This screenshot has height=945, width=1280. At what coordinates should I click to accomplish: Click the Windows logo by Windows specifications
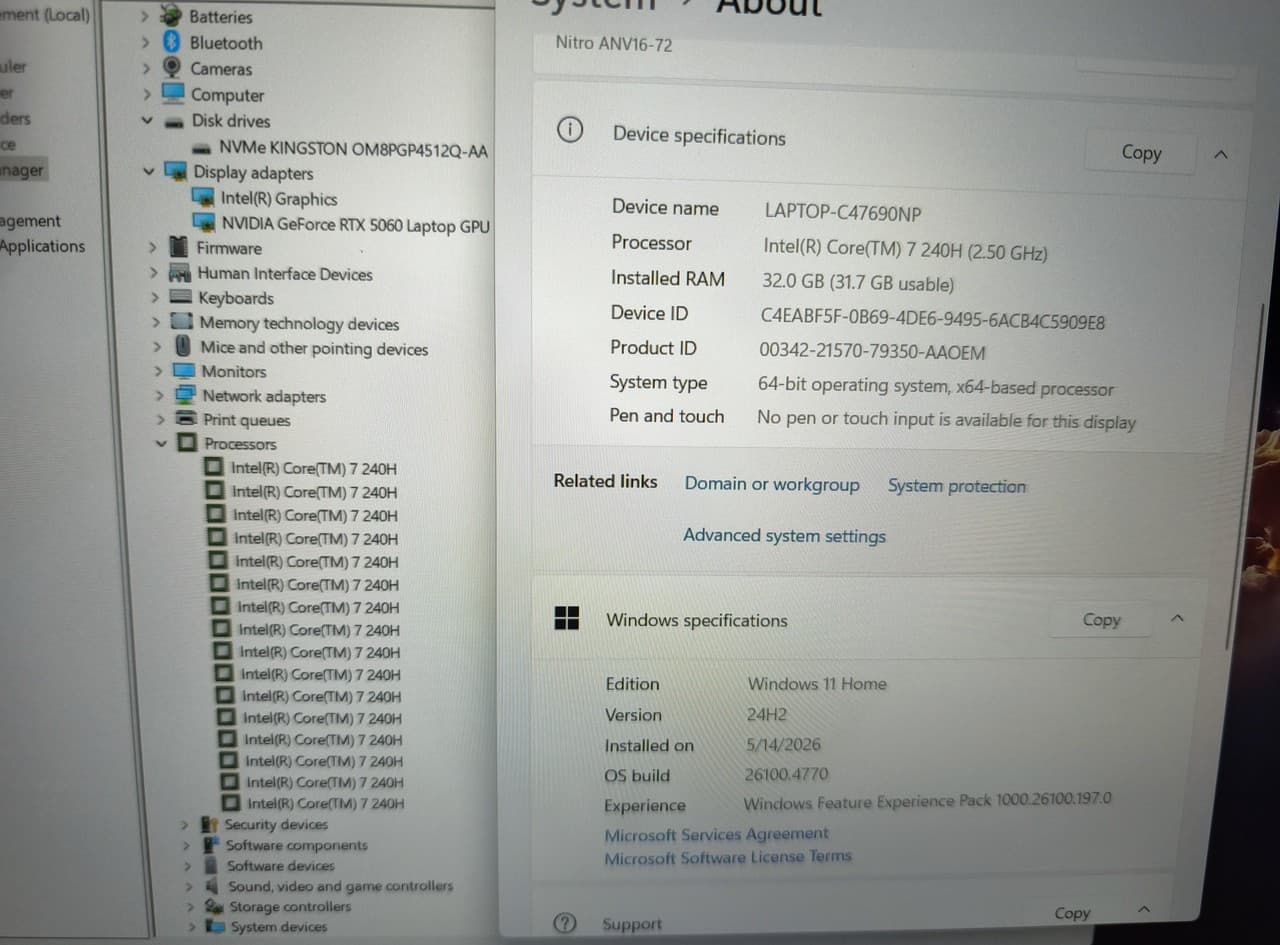pos(567,618)
